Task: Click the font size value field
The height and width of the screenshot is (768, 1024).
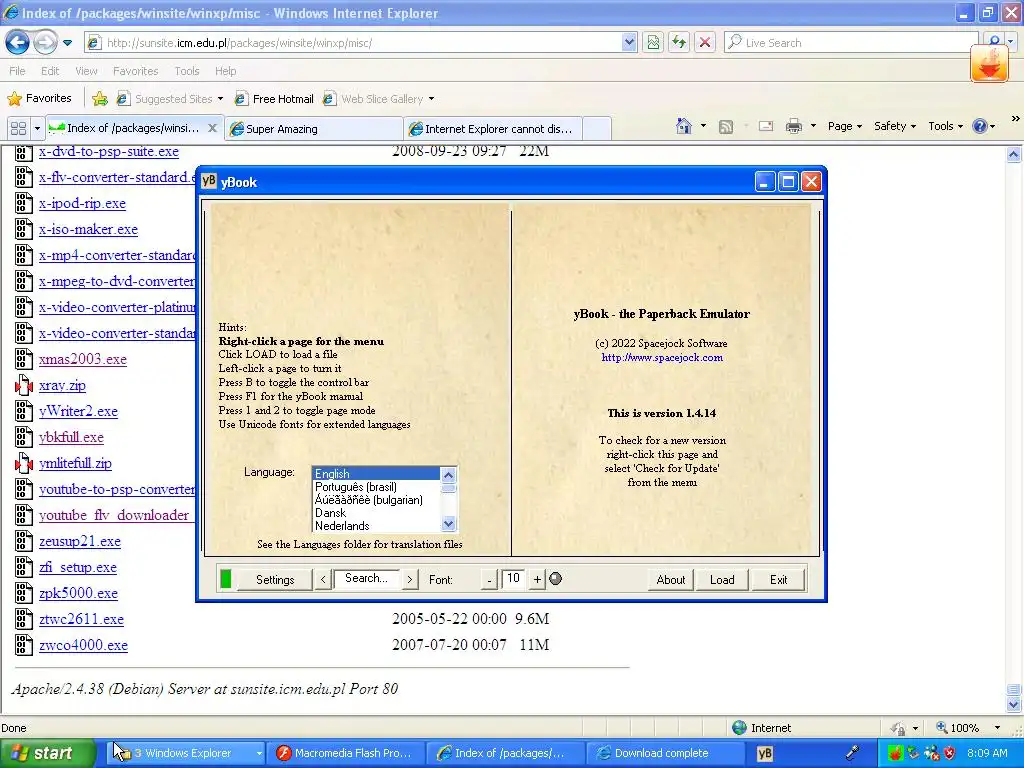Action: (x=513, y=579)
